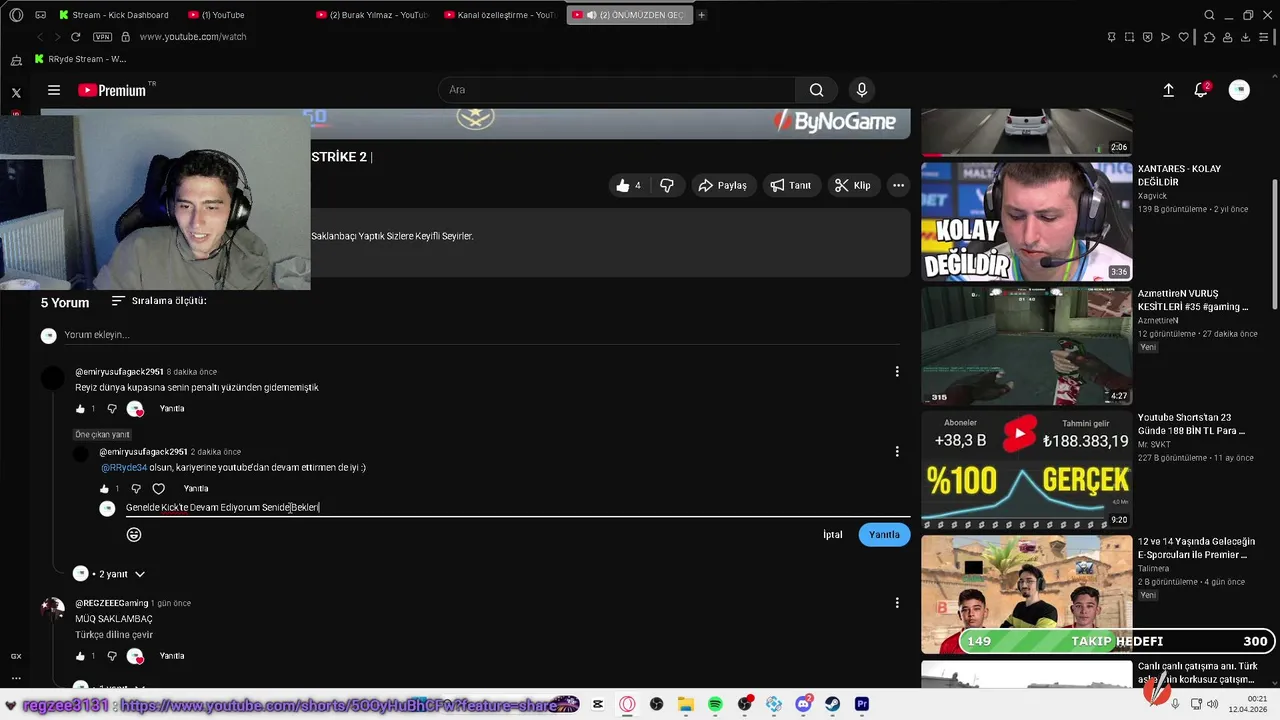Heart the dünya kupası comment as creator
Image resolution: width=1280 pixels, height=720 pixels.
135,409
